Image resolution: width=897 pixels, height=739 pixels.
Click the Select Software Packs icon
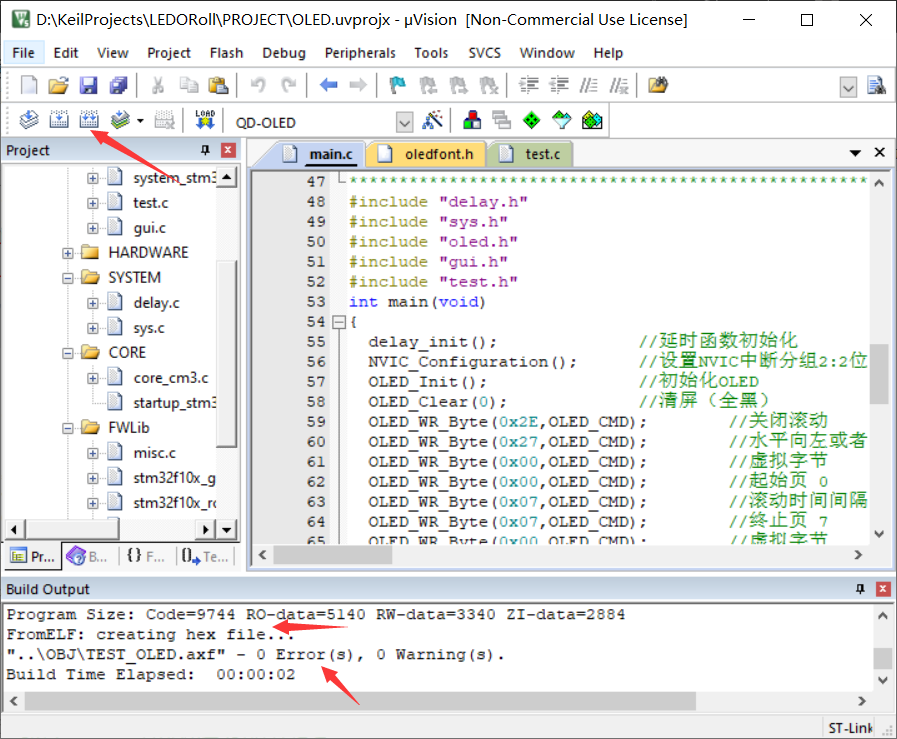pyautogui.click(x=562, y=120)
